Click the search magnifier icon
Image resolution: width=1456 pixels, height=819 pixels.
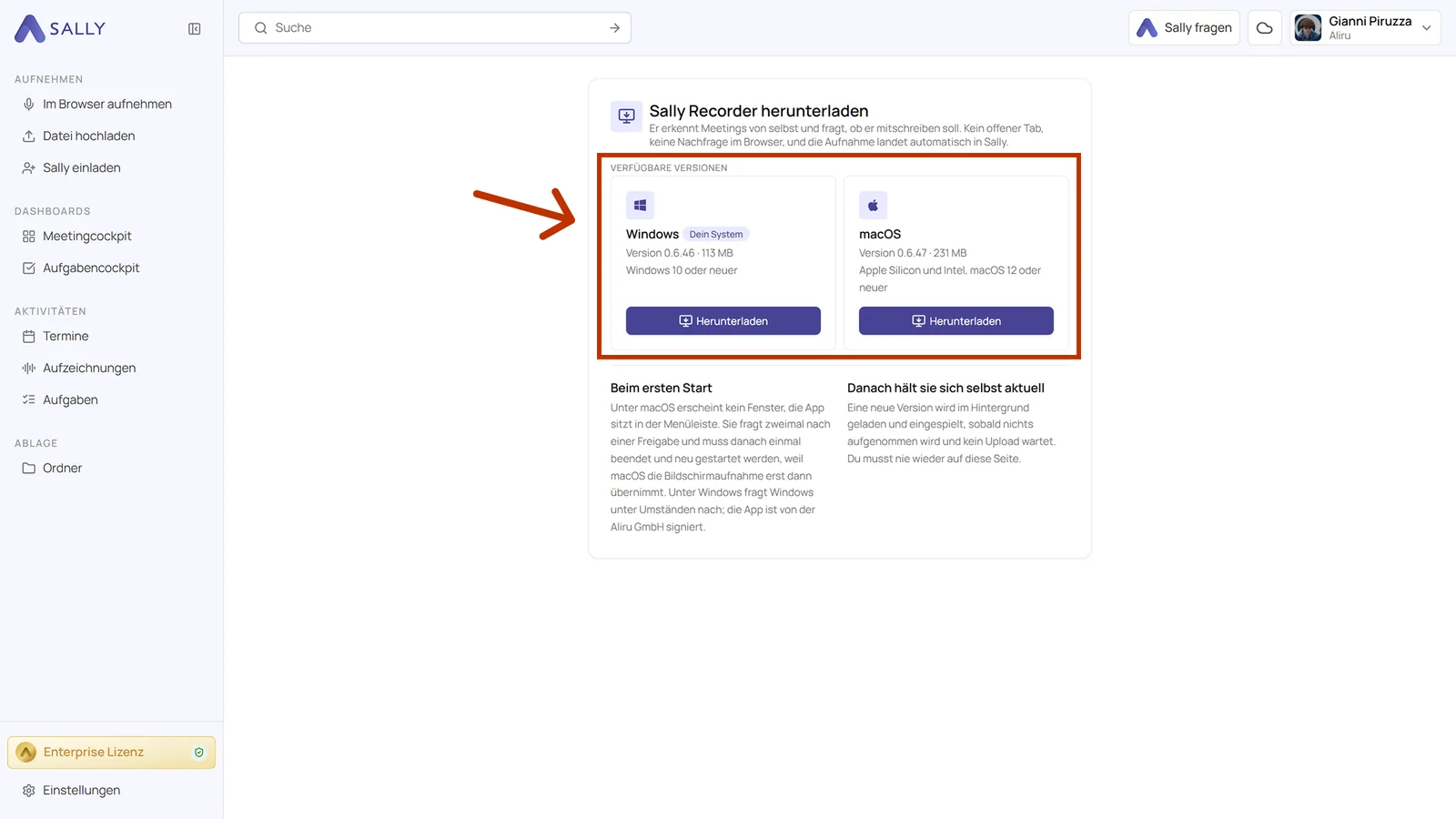261,28
